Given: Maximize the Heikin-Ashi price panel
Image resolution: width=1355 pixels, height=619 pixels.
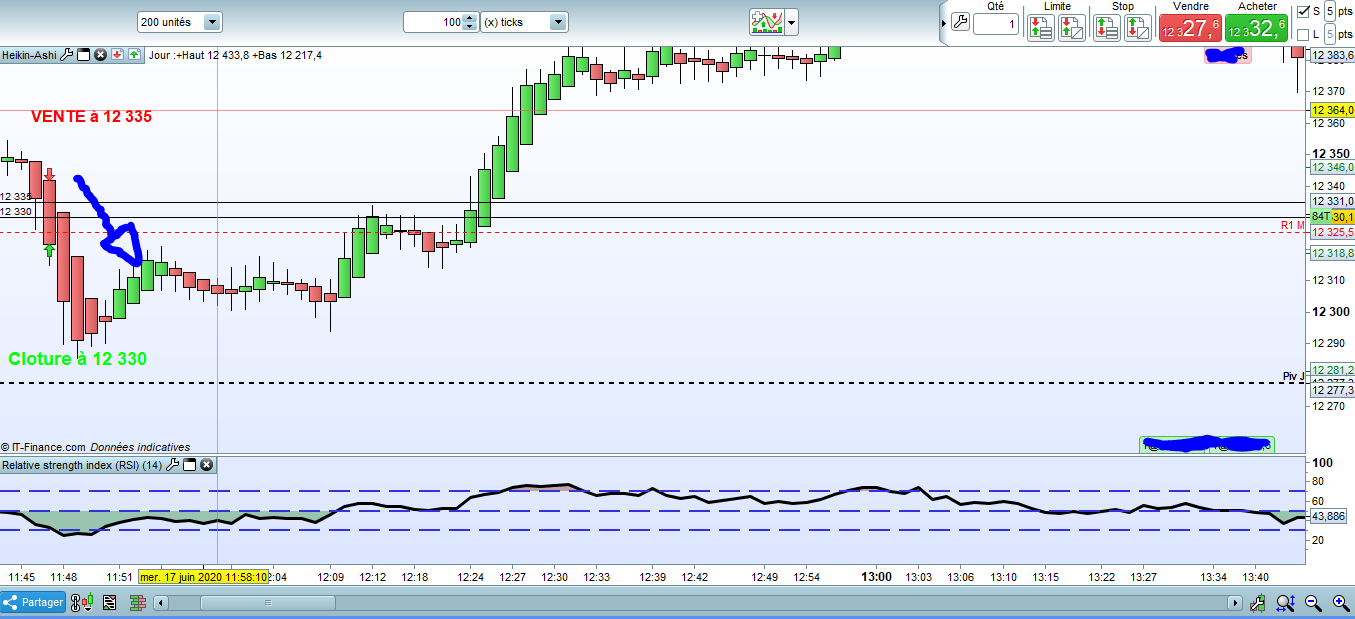Looking at the screenshot, I should [x=84, y=55].
